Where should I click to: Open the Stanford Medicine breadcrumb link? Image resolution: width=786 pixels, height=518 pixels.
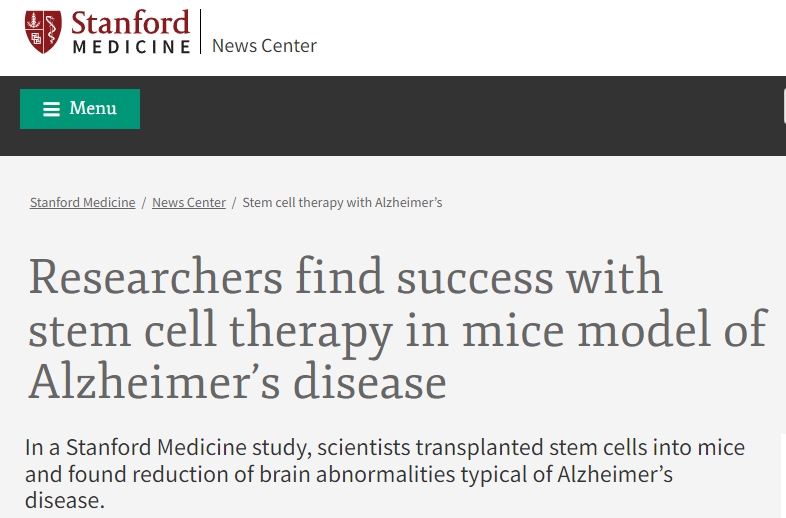point(82,202)
